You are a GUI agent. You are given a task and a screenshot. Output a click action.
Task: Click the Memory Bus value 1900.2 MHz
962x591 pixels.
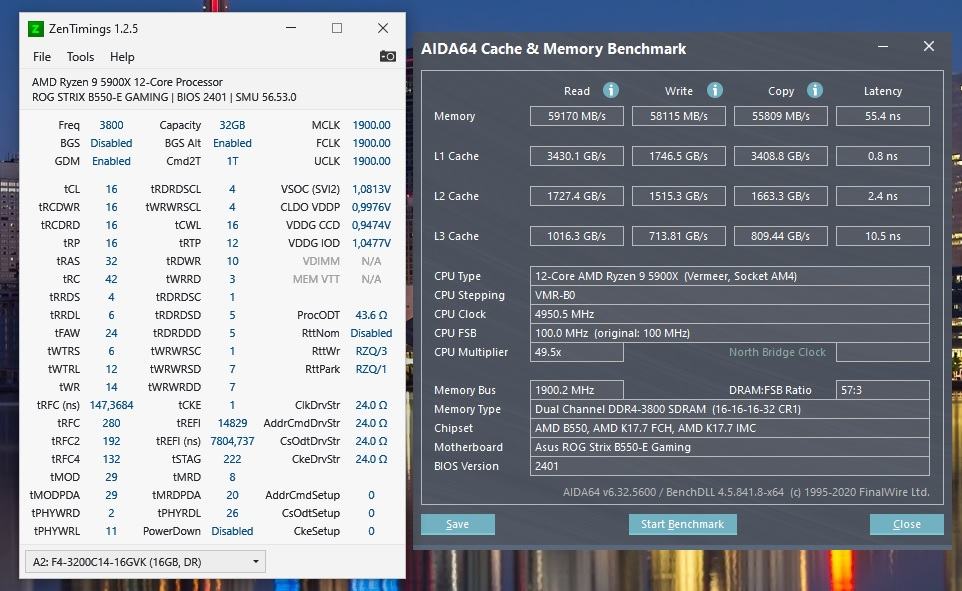pyautogui.click(x=577, y=390)
